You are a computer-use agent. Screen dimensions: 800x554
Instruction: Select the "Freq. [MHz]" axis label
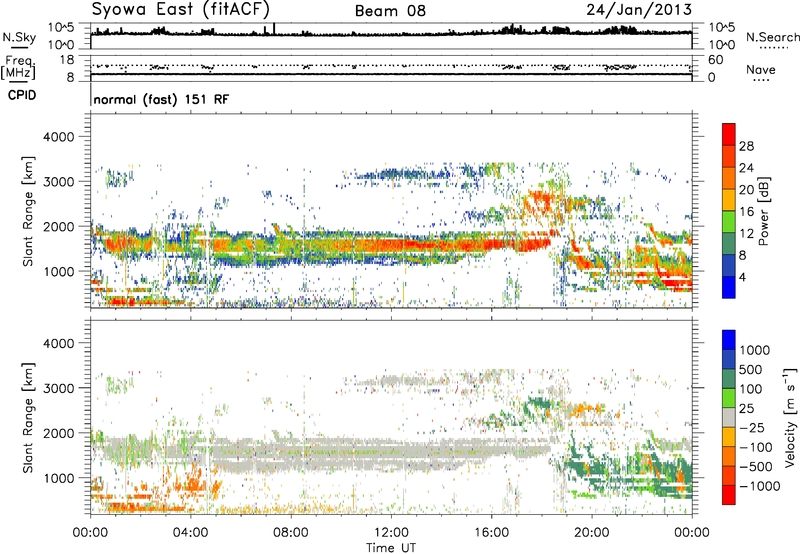point(18,67)
